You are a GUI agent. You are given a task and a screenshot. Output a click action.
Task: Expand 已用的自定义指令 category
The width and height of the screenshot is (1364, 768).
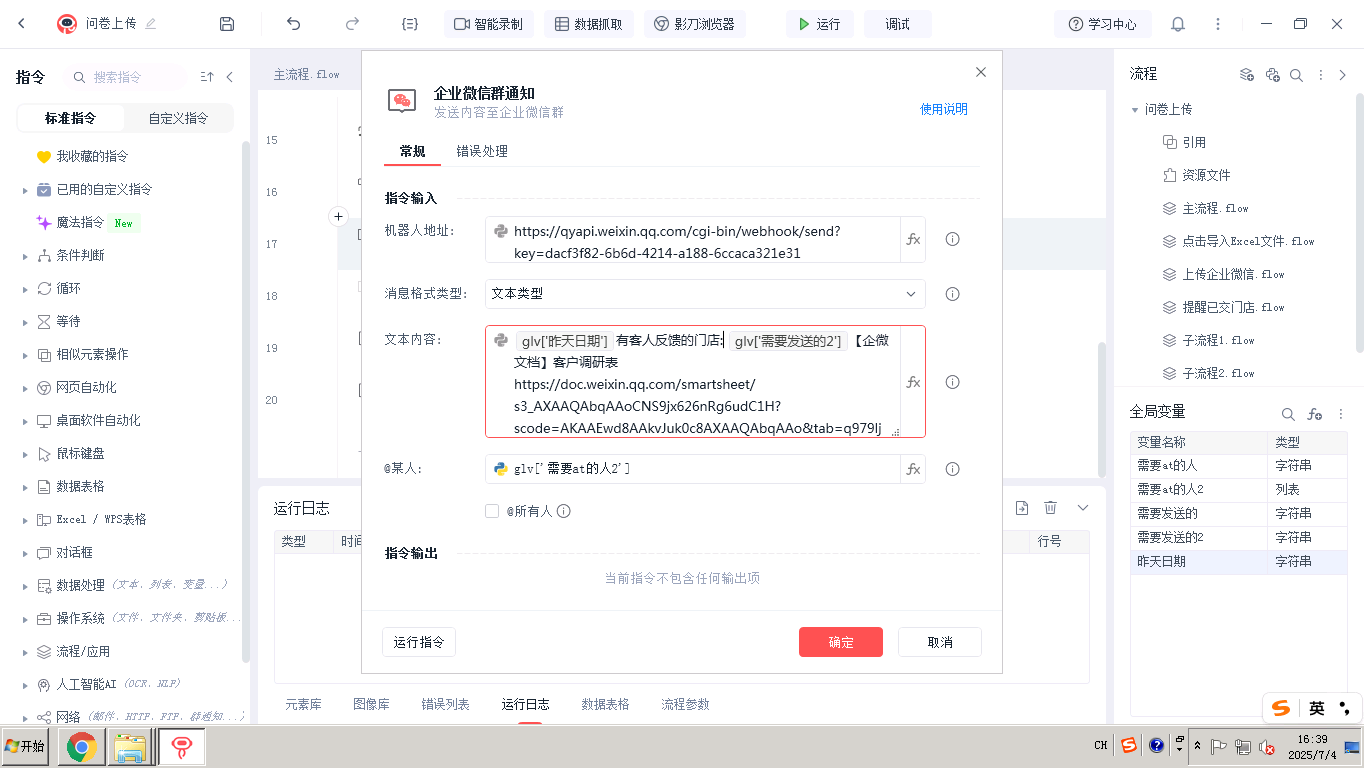coord(24,189)
